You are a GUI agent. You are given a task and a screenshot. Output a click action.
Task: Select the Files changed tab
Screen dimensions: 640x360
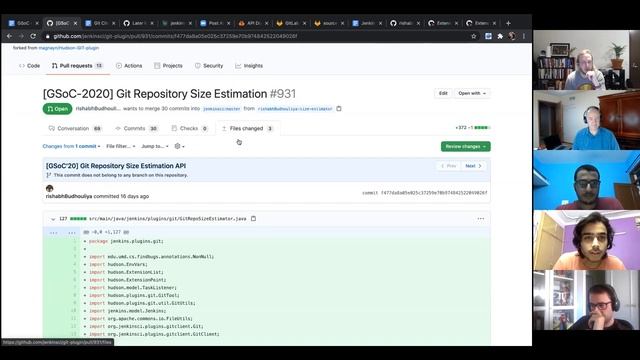[x=247, y=129]
